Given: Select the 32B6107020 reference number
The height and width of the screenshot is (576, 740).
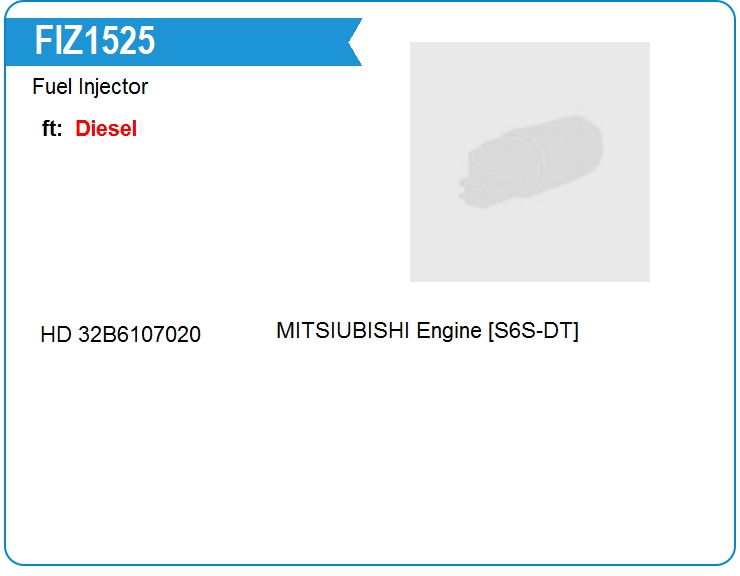Looking at the screenshot, I should (139, 335).
